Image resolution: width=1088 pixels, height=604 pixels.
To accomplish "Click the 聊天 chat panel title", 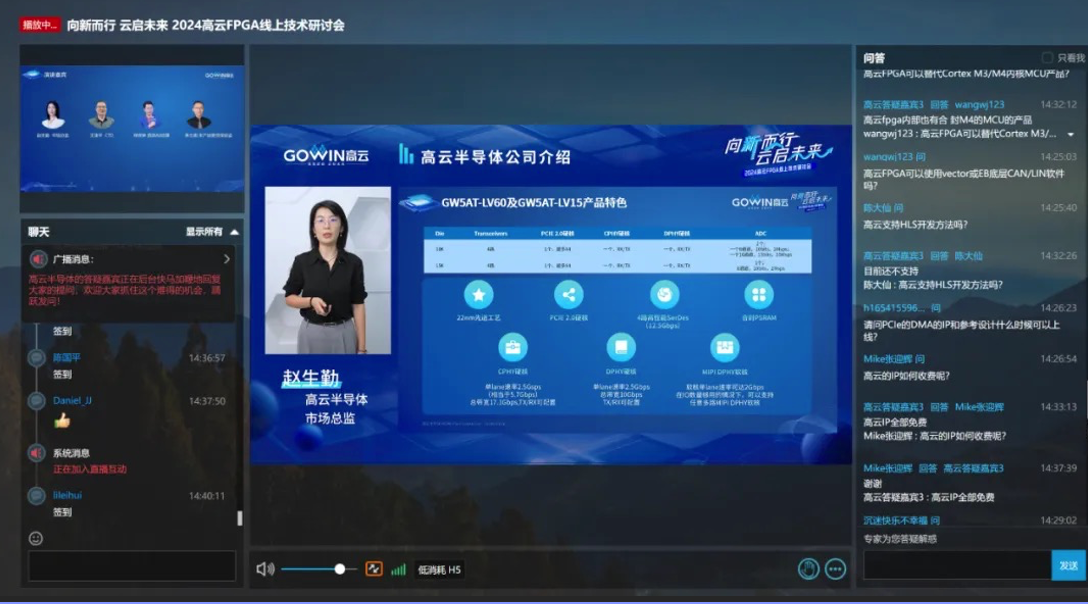I will (39, 232).
